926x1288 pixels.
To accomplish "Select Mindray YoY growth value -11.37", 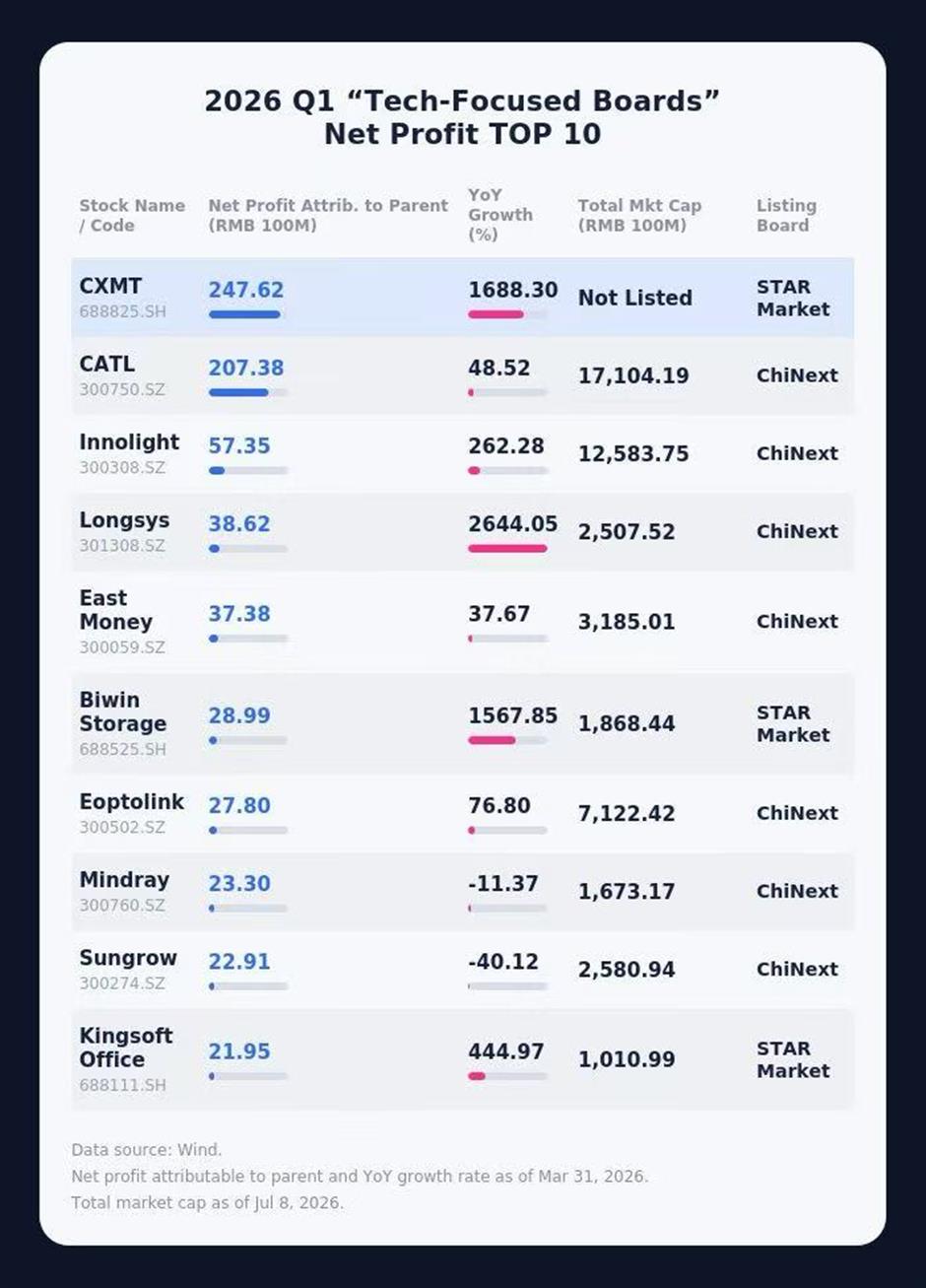I will [x=503, y=884].
